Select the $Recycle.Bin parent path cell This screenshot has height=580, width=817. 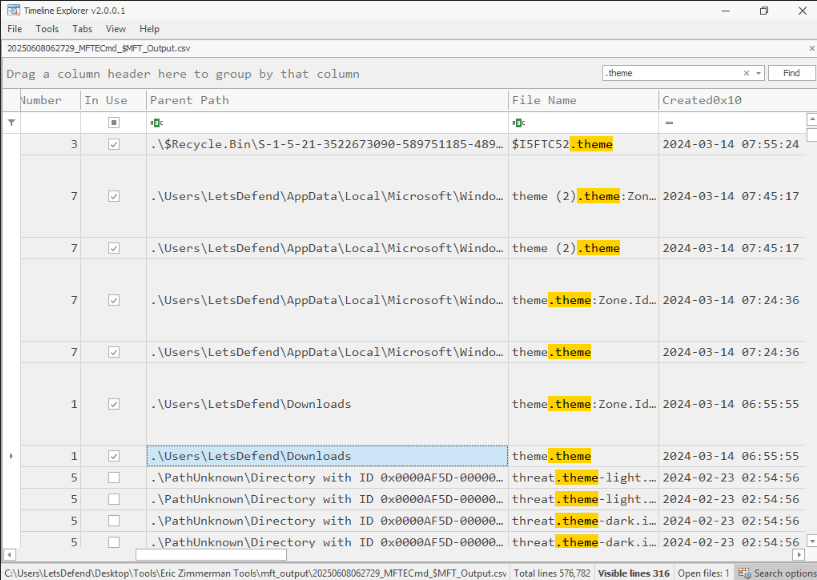tap(327, 144)
